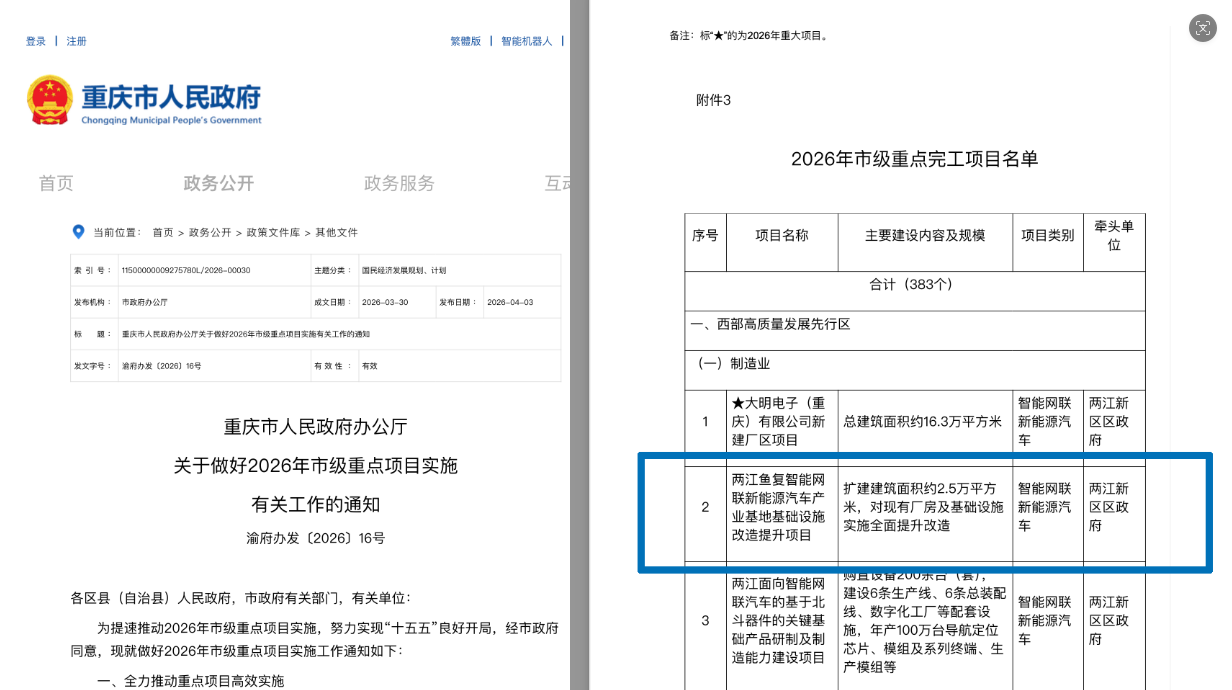The width and height of the screenshot is (1232, 690).
Task: Click the 项目名称 table column header
Action: (781, 235)
